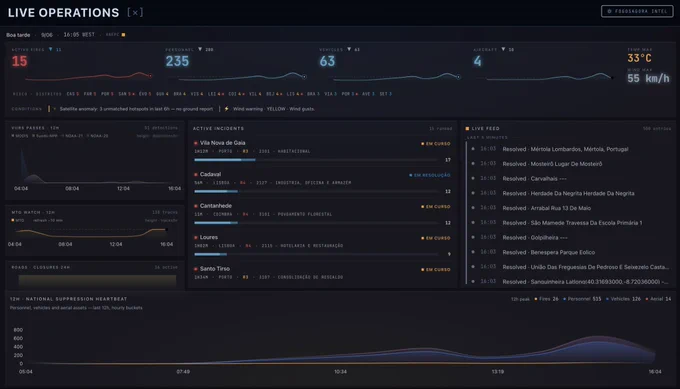Open the Loures incident
This screenshot has width=680, height=389.
point(322,245)
